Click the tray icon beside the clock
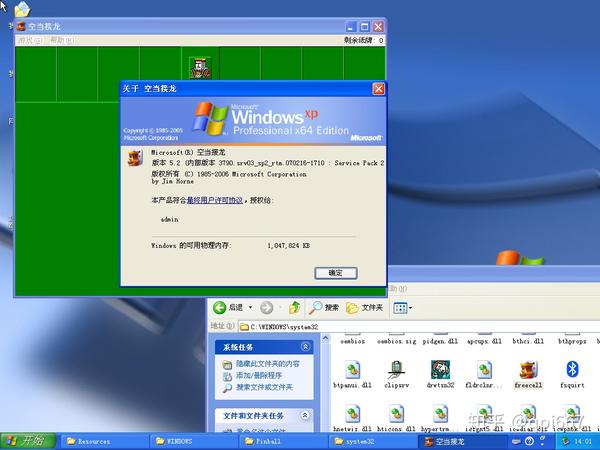The image size is (600, 450). (565, 442)
